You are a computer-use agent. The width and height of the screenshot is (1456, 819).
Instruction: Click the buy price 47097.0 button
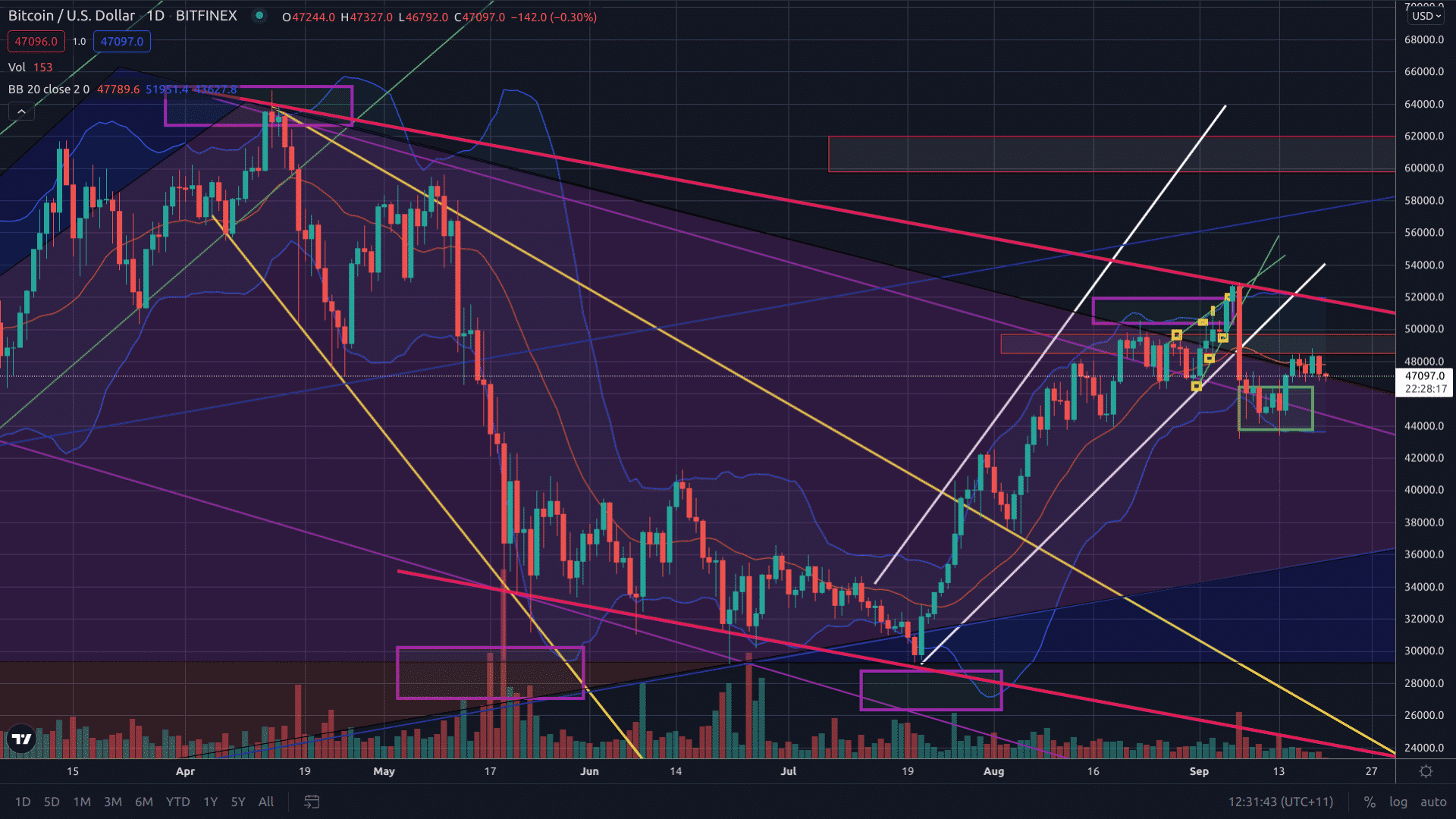tap(122, 42)
